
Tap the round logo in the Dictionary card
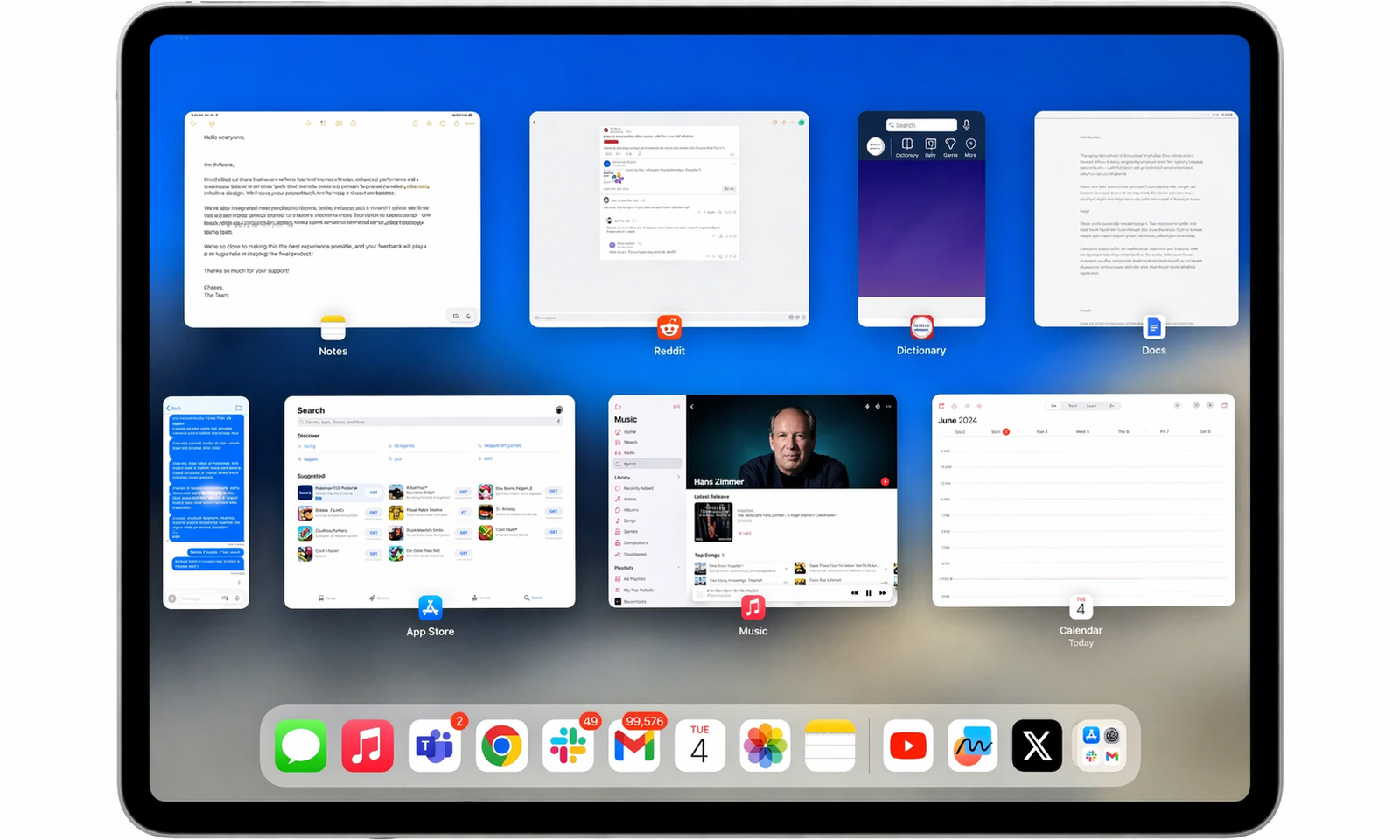click(x=875, y=147)
